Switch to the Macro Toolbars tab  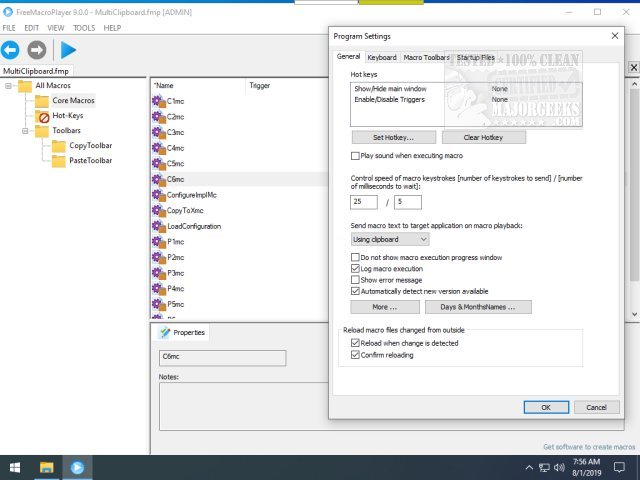pos(426,58)
